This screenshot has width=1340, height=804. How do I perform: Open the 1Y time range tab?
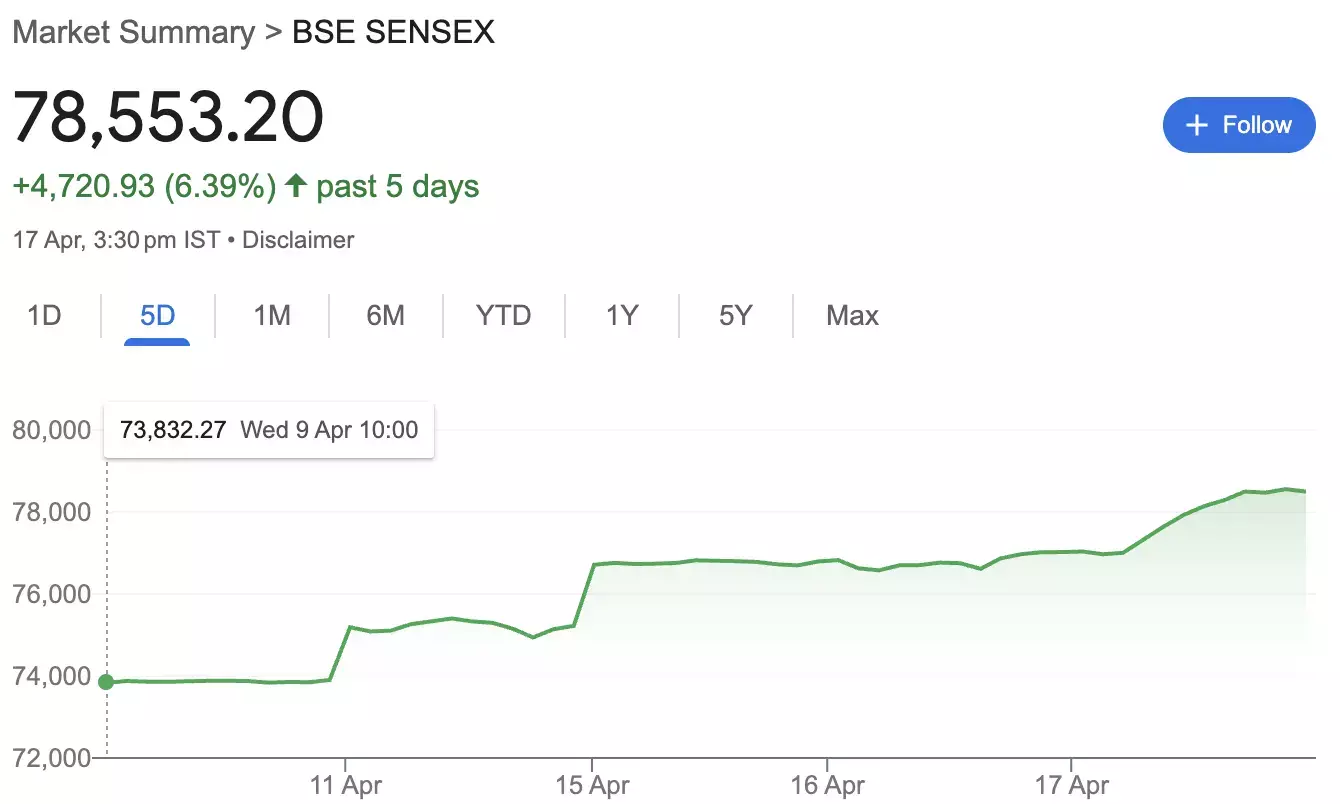pos(620,315)
